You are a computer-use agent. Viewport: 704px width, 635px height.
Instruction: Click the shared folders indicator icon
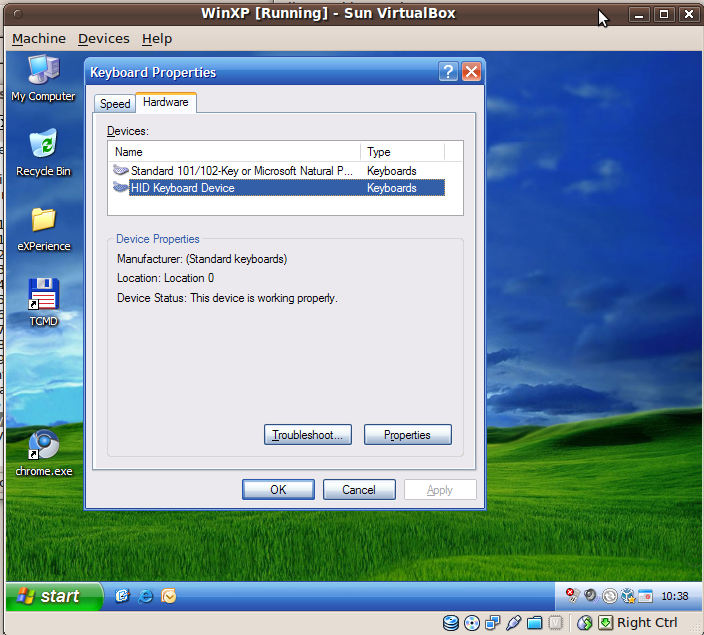click(534, 623)
